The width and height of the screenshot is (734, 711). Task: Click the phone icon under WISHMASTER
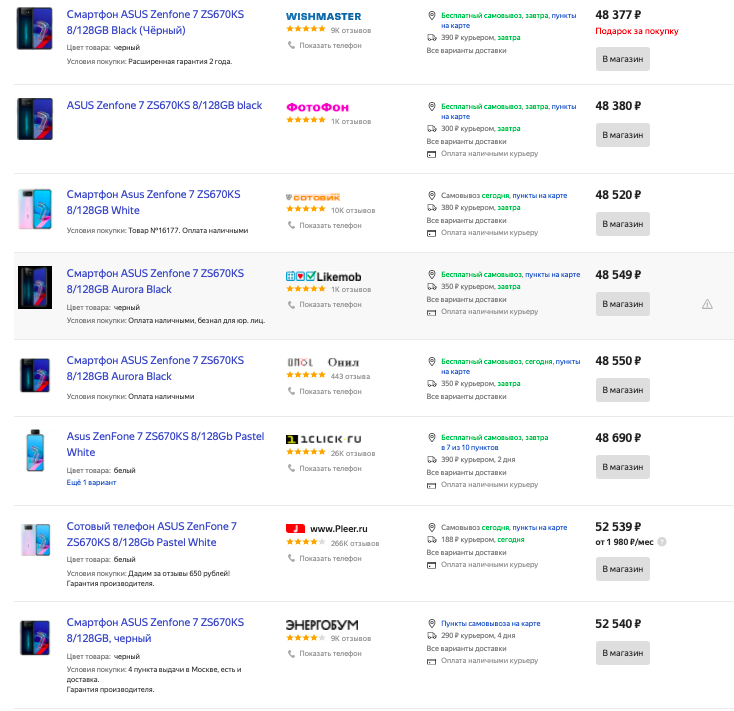tap(292, 46)
